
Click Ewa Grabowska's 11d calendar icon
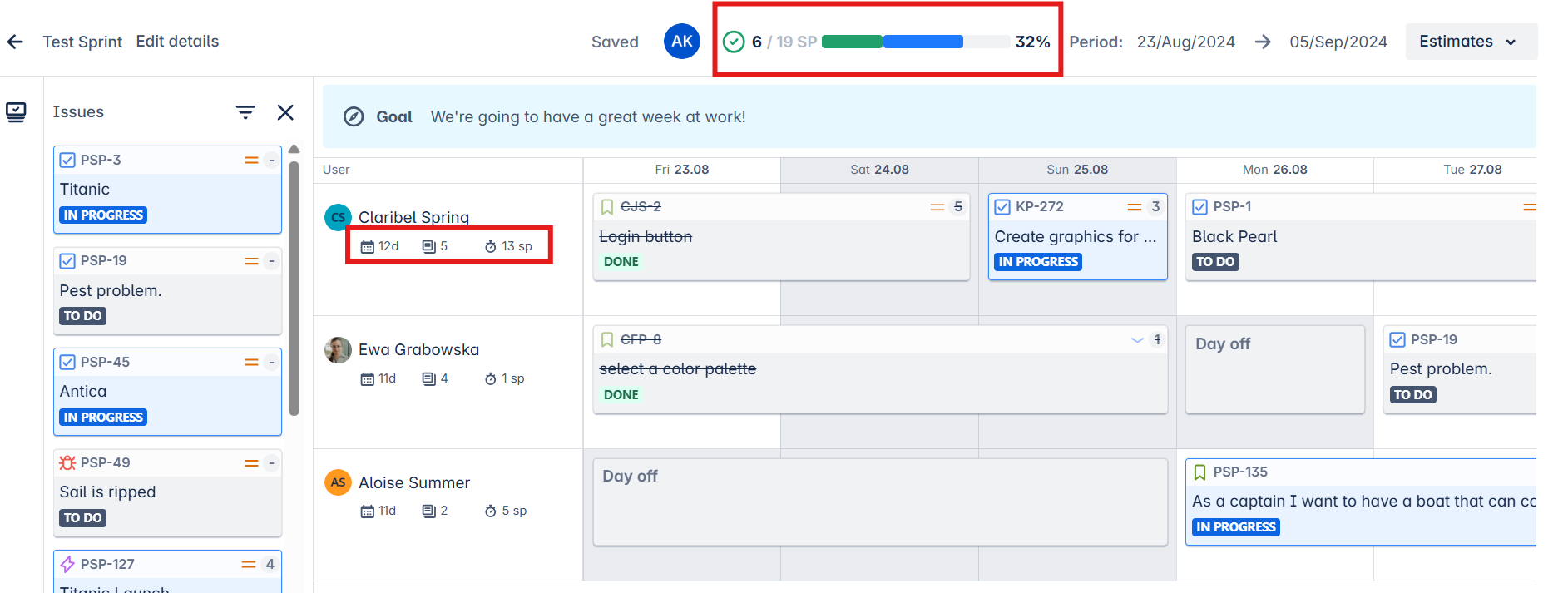pyautogui.click(x=367, y=378)
